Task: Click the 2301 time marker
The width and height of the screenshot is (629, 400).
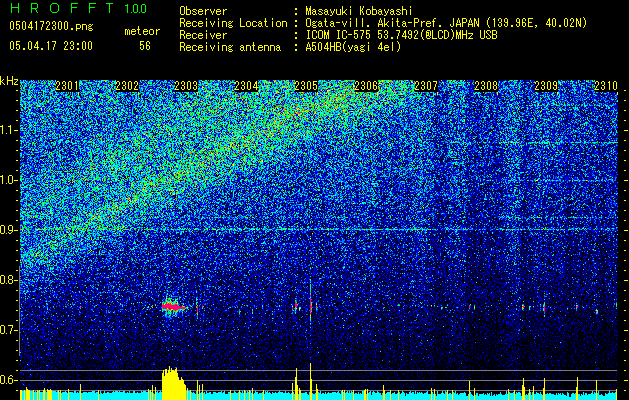Action: 67,86
